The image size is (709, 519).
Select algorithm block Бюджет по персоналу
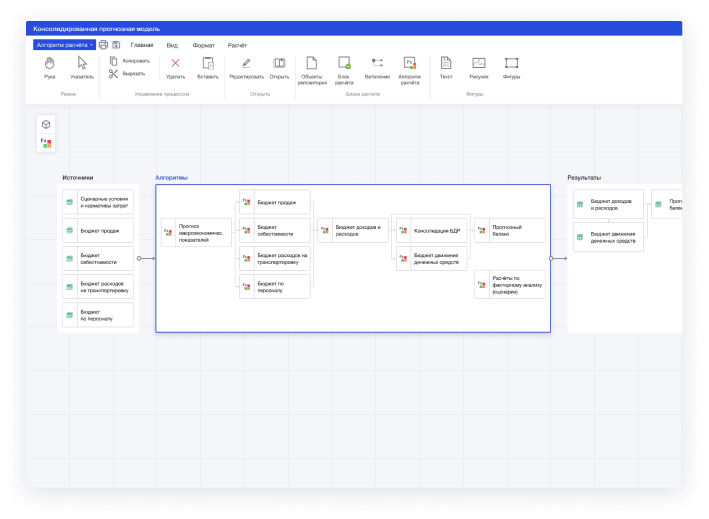(x=275, y=287)
